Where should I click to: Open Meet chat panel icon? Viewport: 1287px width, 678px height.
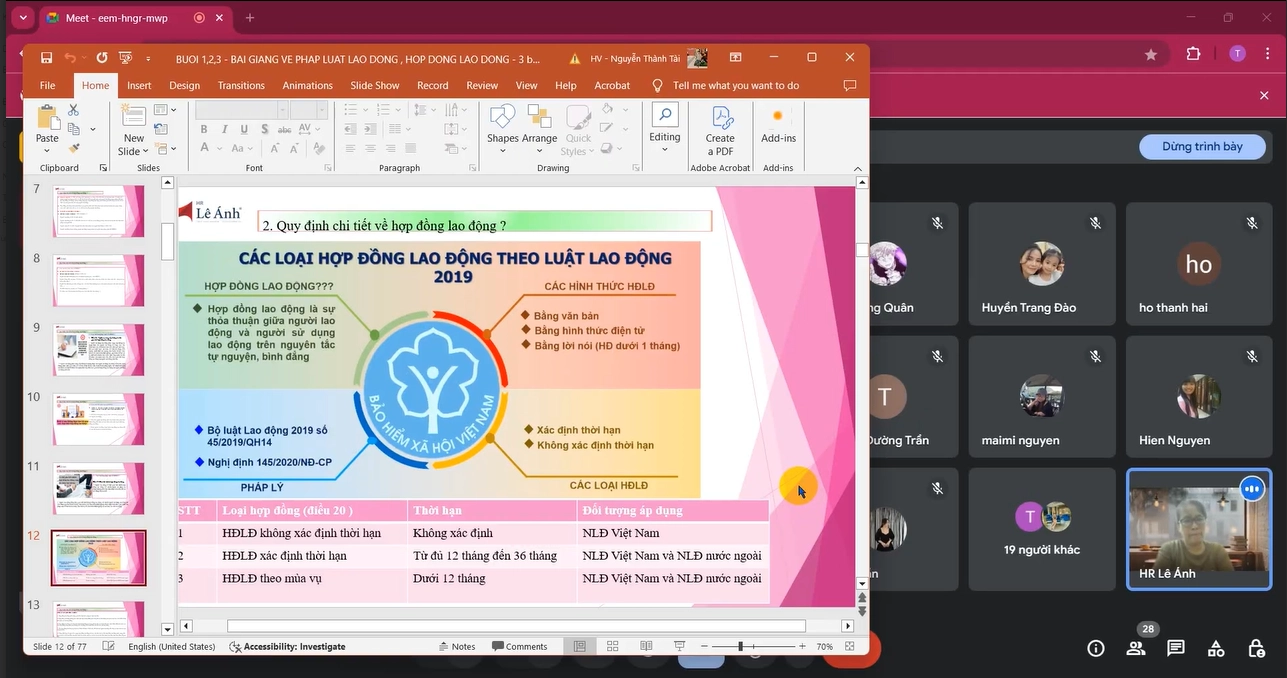coord(1176,648)
